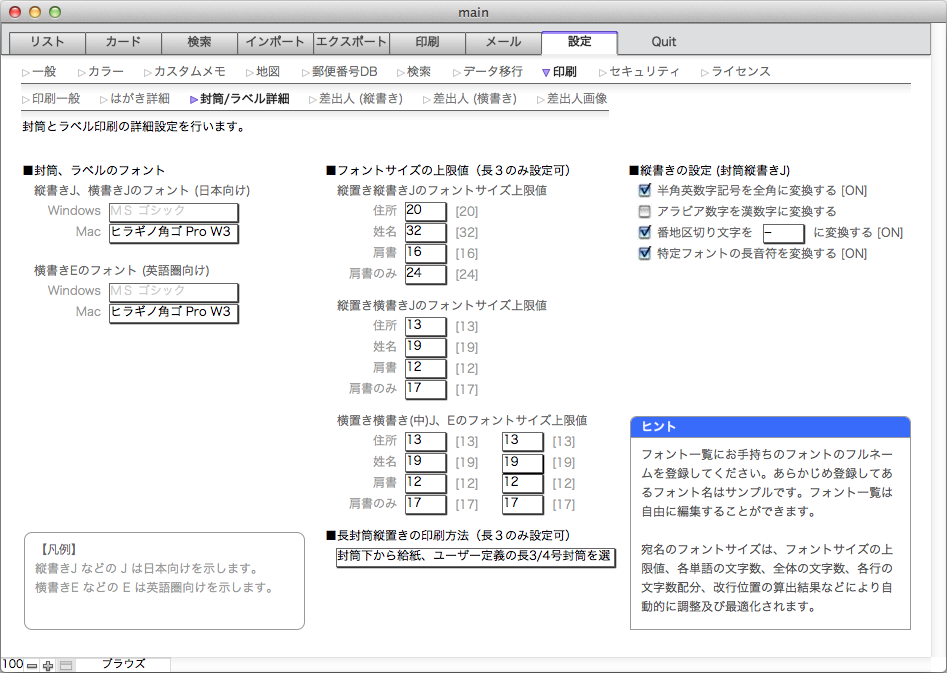Click the Mac font field for 縦書きJ、横書きJ

tap(173, 232)
